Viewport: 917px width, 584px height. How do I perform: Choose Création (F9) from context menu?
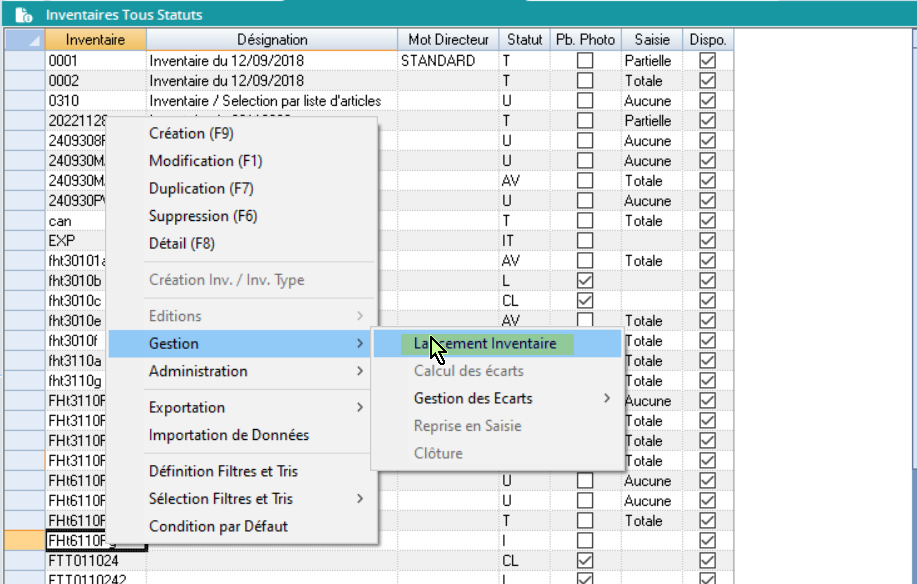point(191,133)
